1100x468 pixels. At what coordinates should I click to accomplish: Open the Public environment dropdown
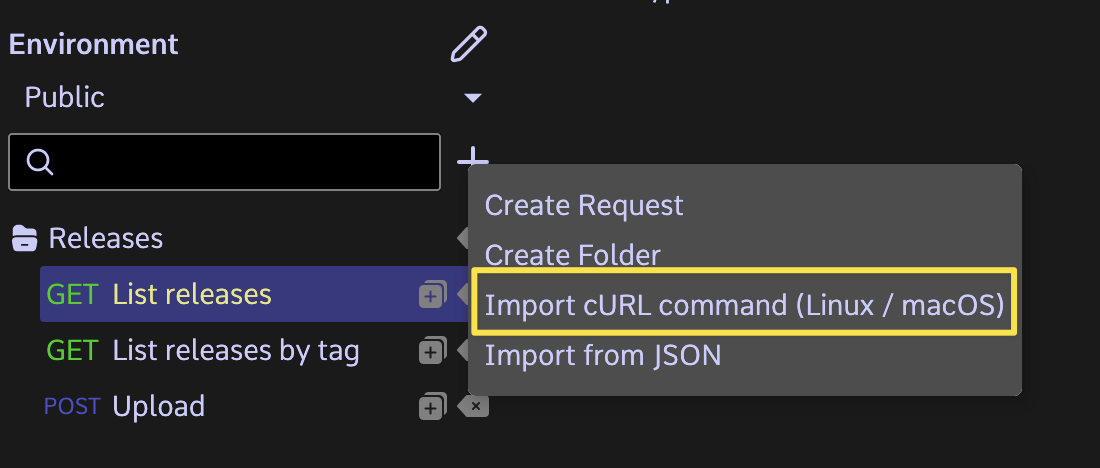tap(250, 98)
